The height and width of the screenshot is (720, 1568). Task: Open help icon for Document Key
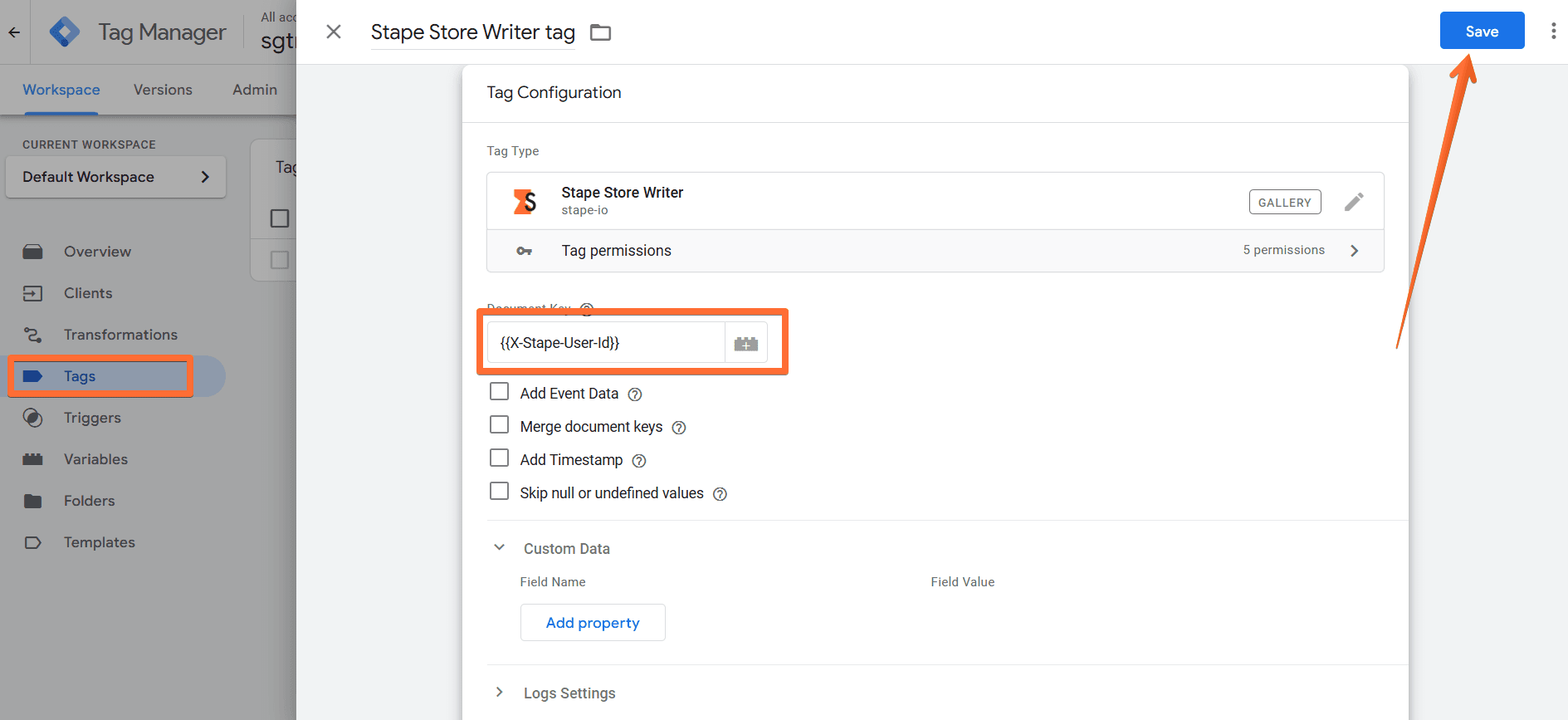(587, 309)
